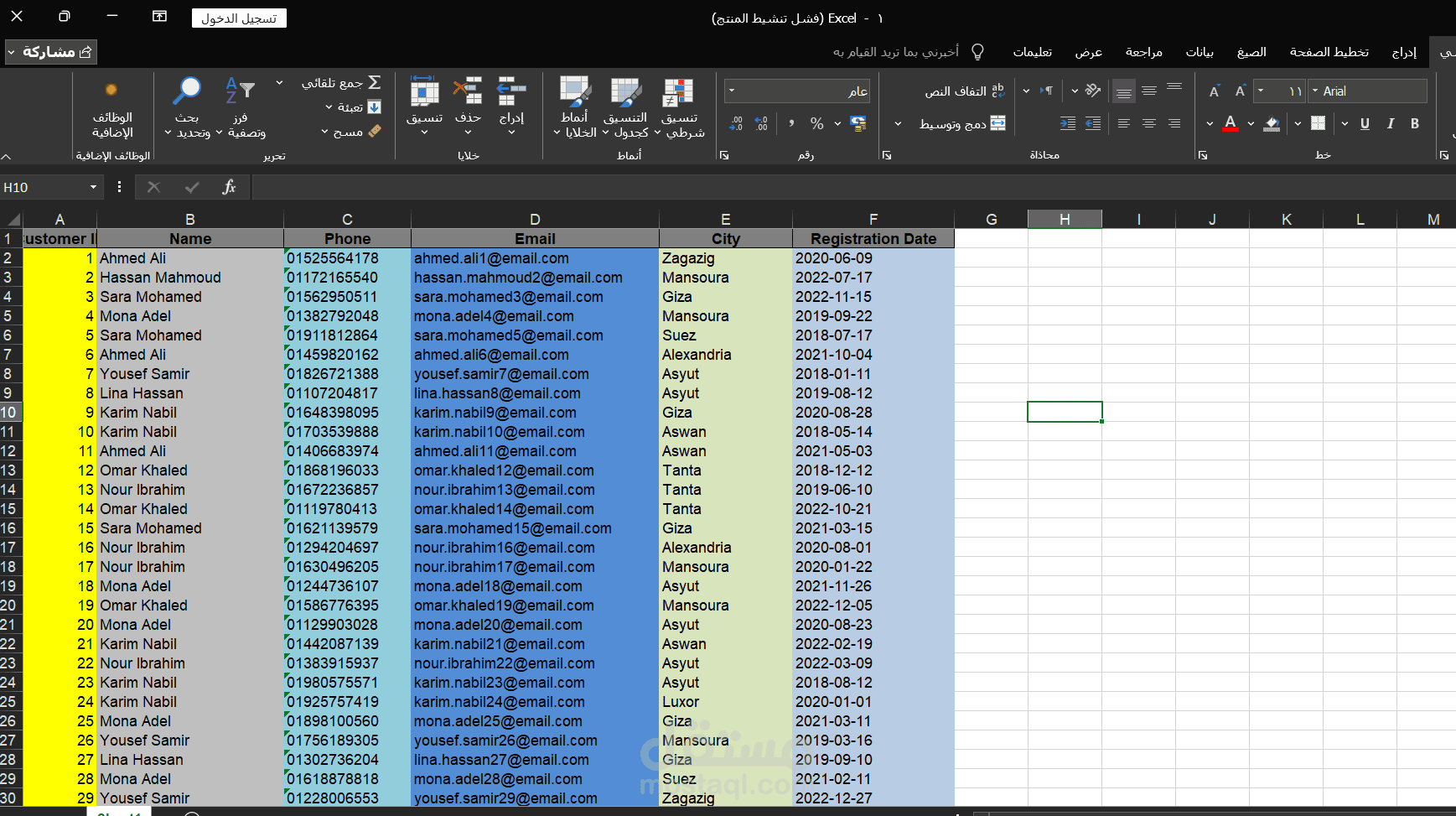Image resolution: width=1456 pixels, height=816 pixels.
Task: Collapse the ribbon with the chevron
Action: pyautogui.click(x=6, y=156)
